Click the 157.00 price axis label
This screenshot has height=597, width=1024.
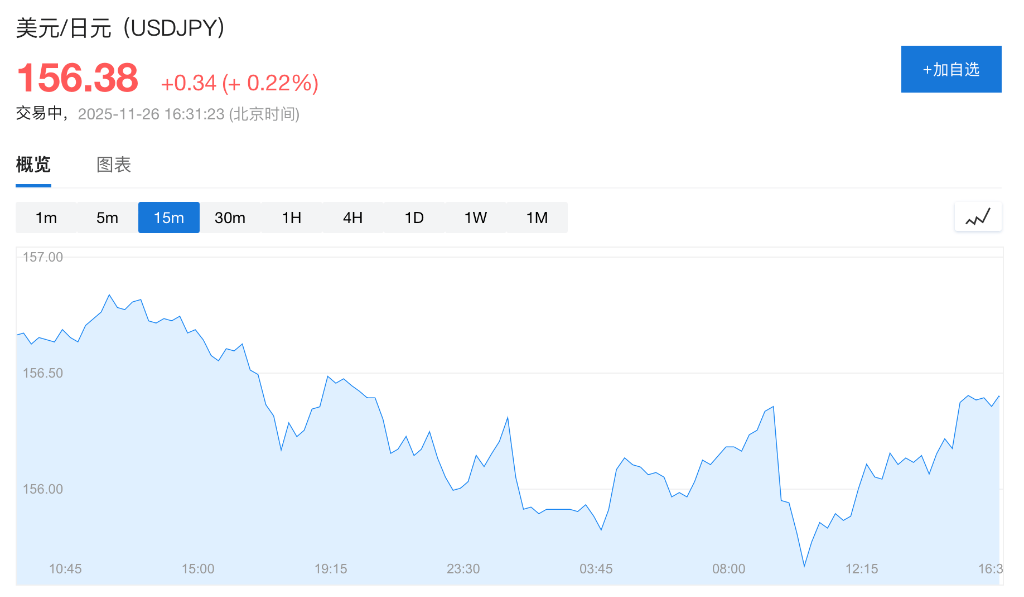tap(44, 257)
